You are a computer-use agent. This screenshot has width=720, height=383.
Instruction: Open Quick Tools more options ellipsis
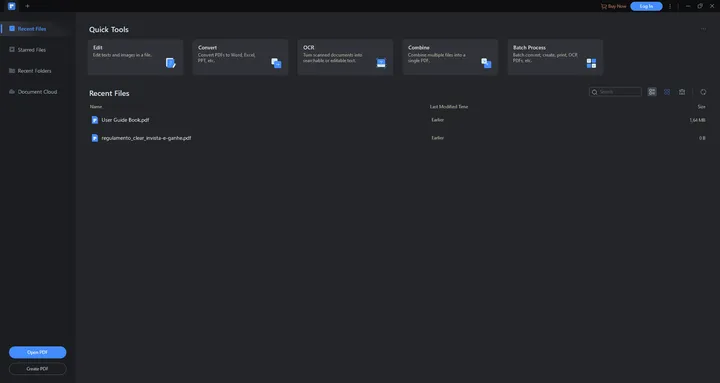703,29
